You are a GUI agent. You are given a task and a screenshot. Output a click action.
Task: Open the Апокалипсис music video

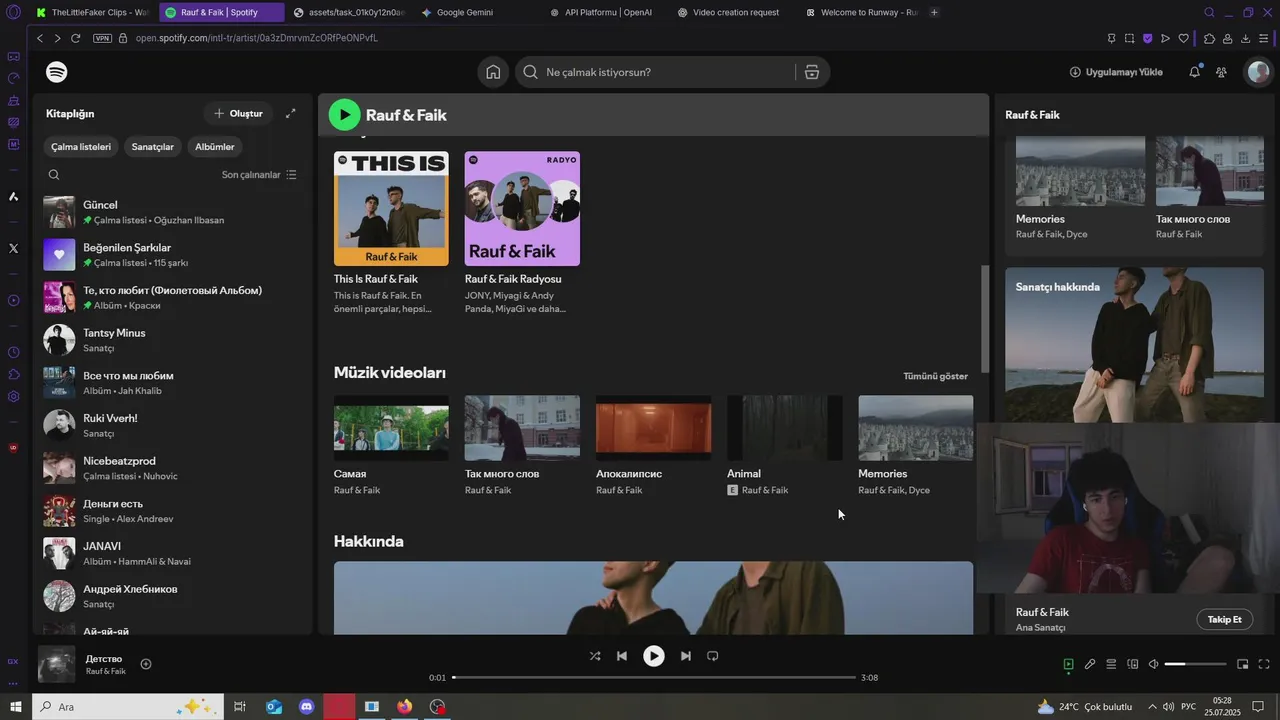(x=653, y=445)
